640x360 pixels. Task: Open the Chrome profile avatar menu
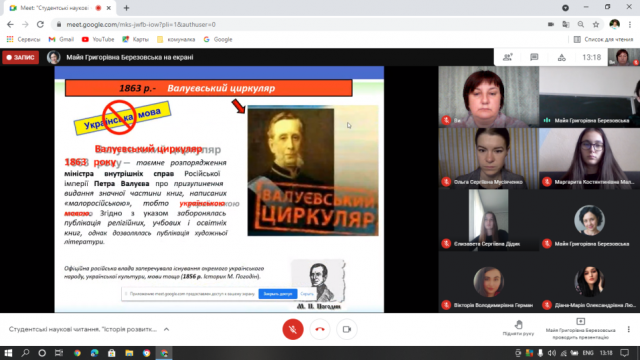point(614,24)
